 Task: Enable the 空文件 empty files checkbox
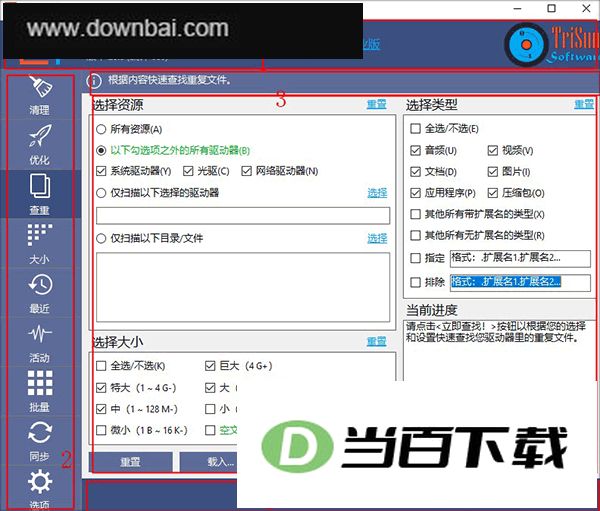coord(210,430)
